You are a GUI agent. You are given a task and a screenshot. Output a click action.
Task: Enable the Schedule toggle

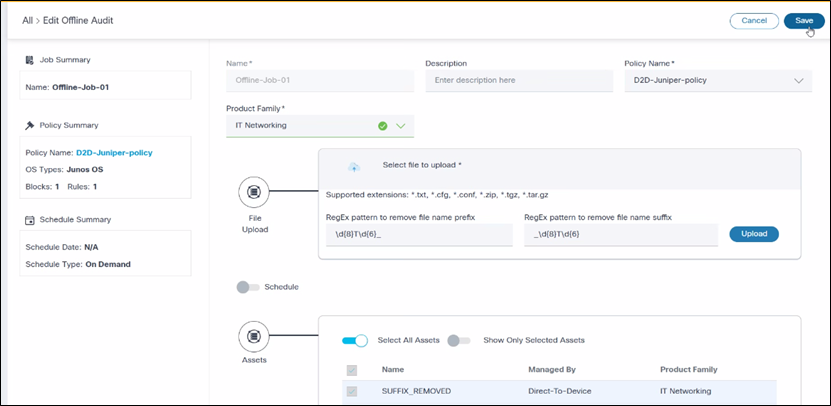(x=249, y=287)
